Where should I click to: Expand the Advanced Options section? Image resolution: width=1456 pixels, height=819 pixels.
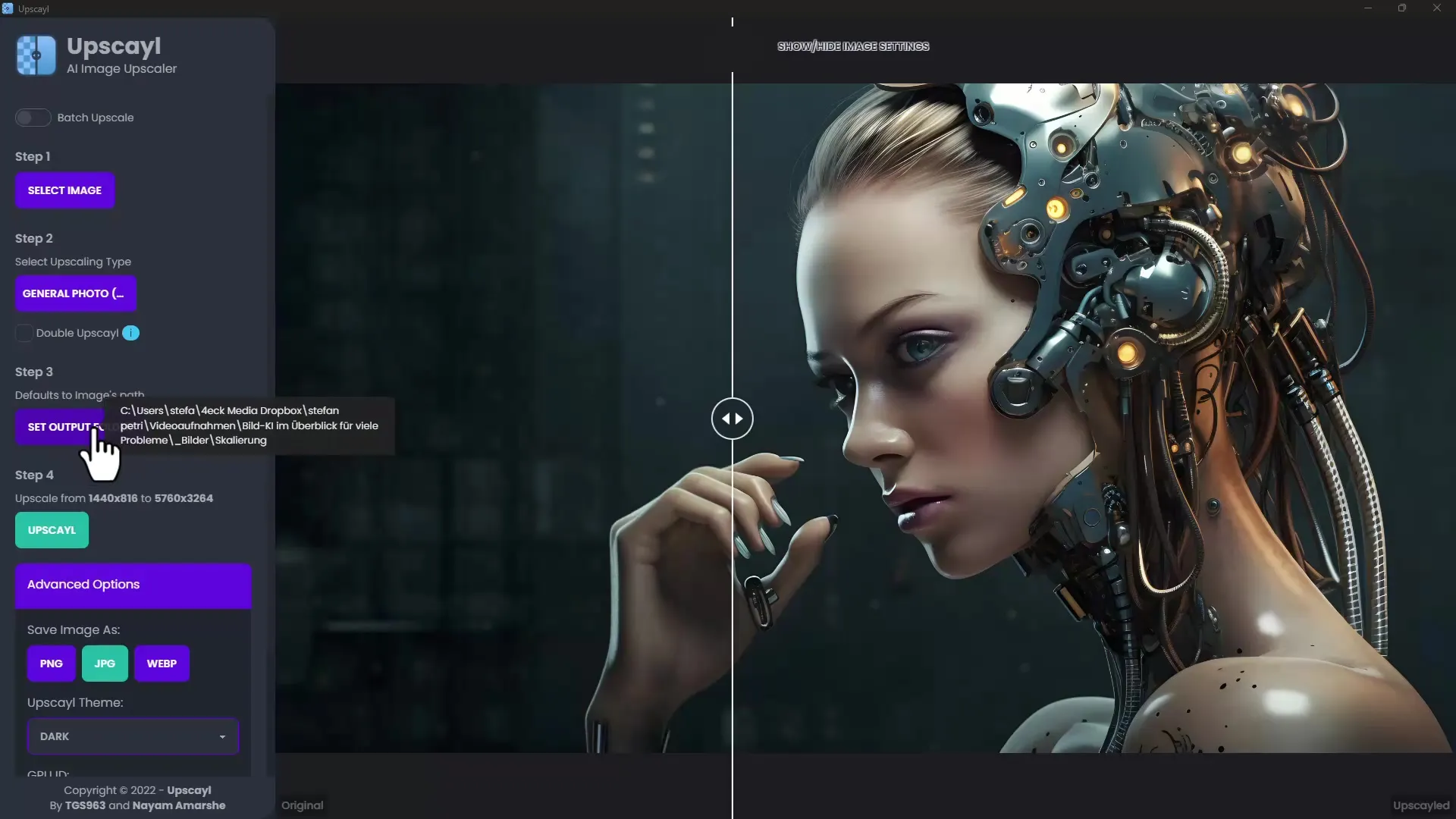coord(133,584)
